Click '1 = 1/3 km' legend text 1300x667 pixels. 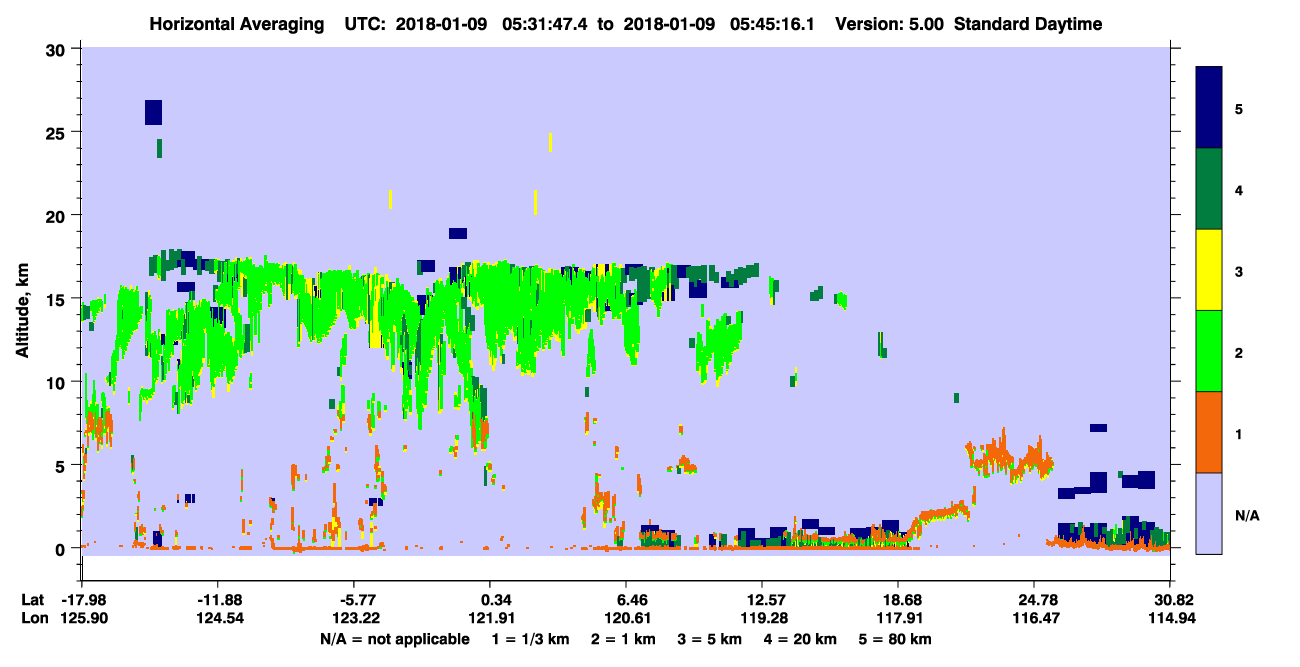click(531, 639)
